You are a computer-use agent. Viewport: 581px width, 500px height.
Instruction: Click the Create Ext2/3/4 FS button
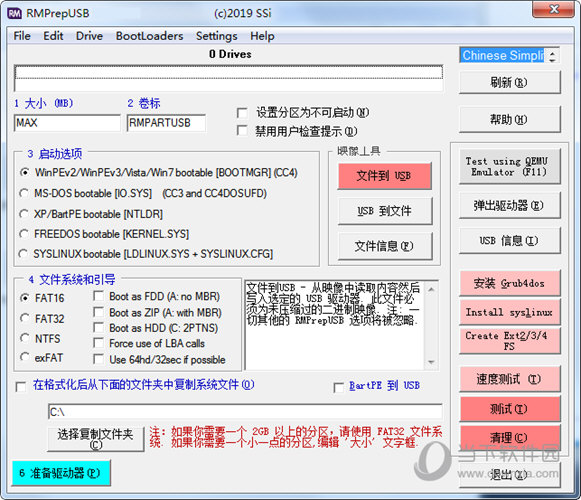point(509,341)
